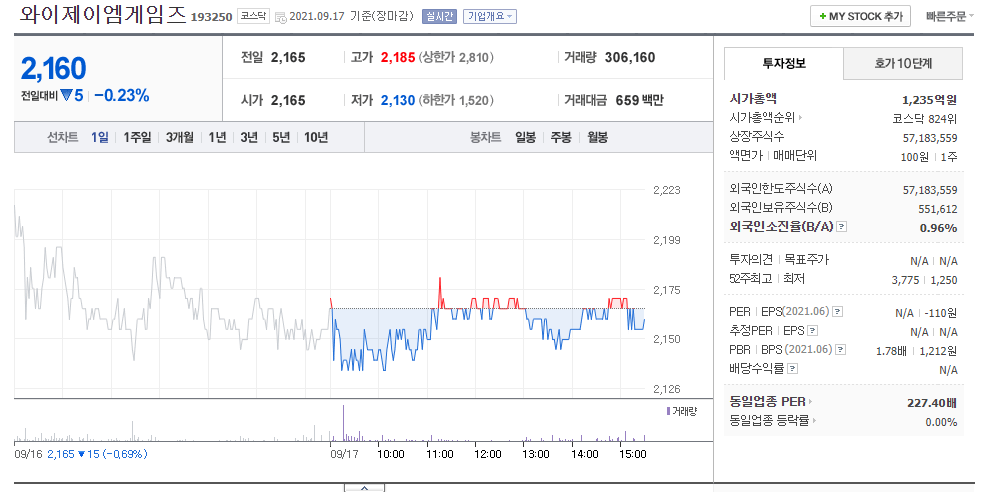The width and height of the screenshot is (995, 492).
Task: Click the 시가총액 label
Action: tap(753, 98)
